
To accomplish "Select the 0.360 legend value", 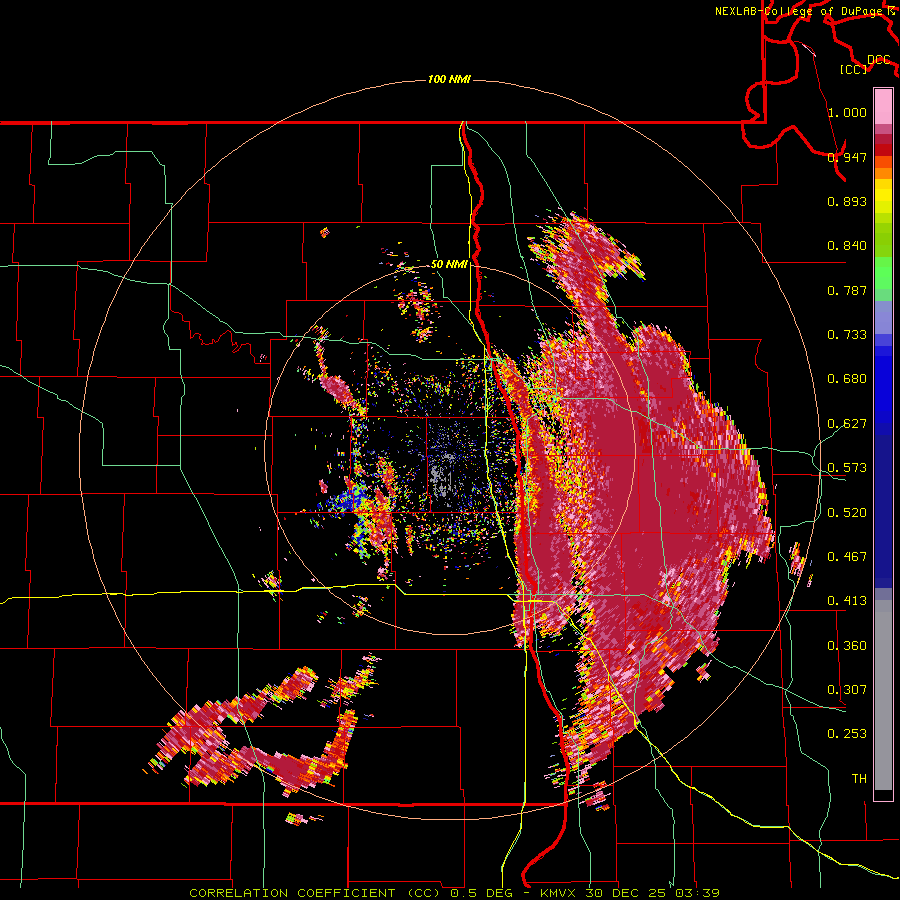I will 847,646.
